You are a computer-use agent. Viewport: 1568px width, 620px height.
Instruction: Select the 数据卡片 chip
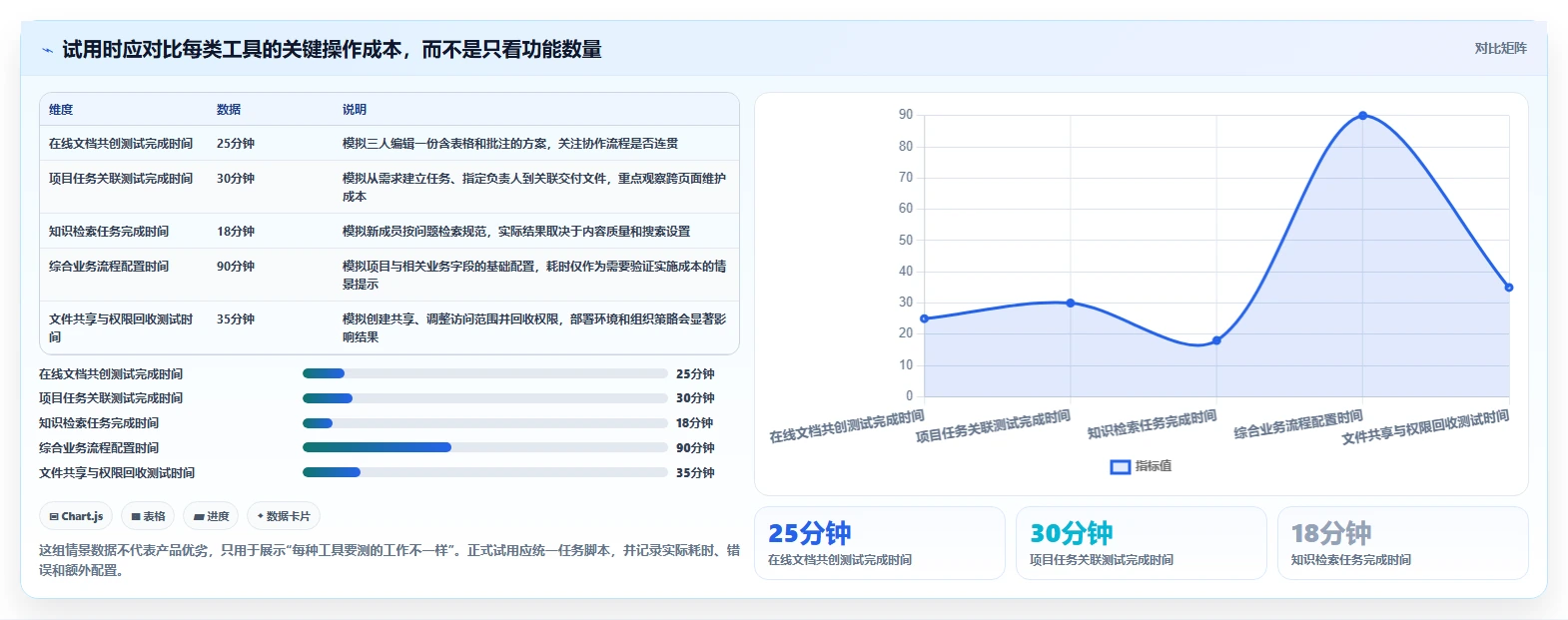click(x=284, y=516)
